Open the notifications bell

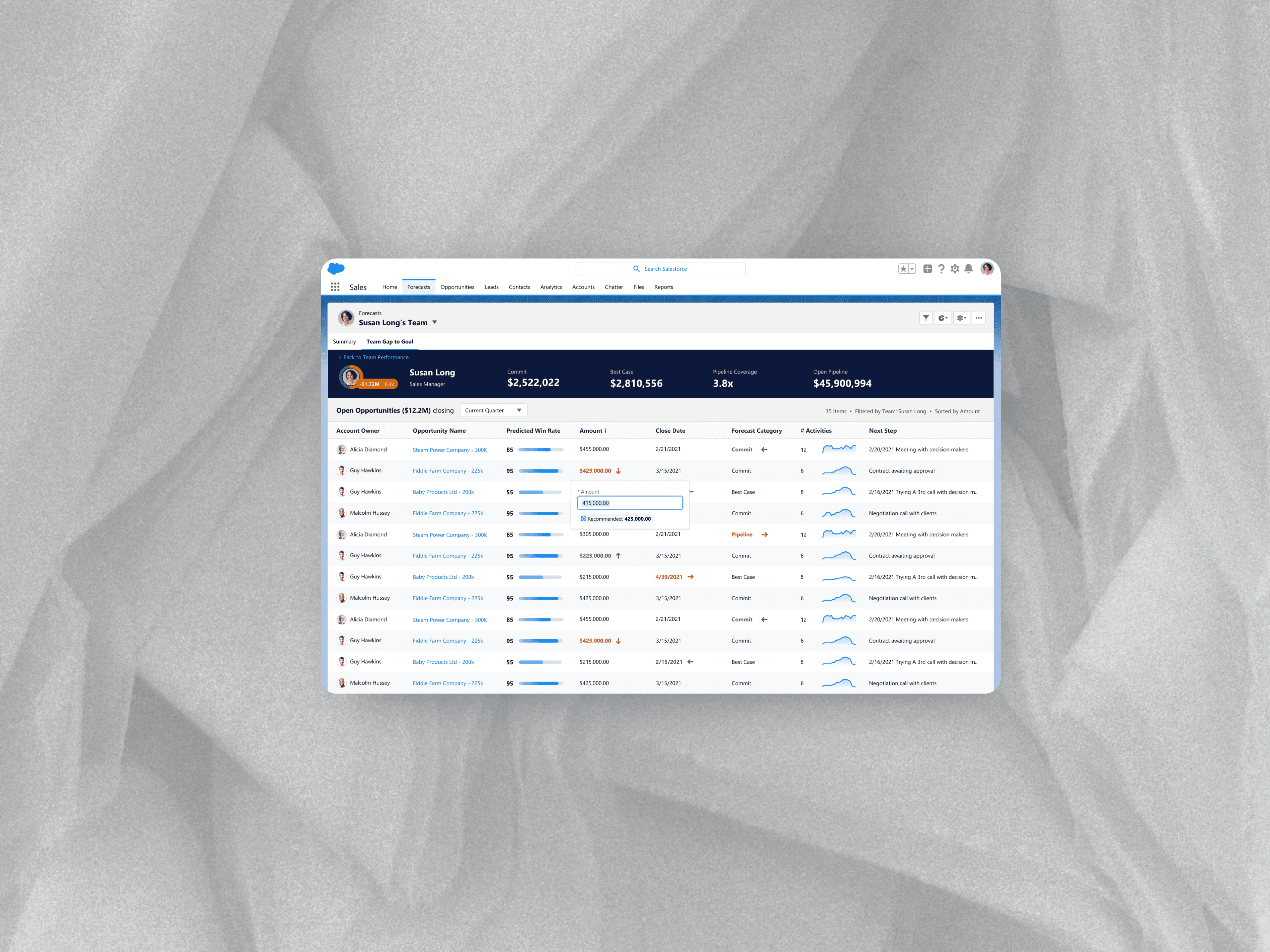point(969,268)
